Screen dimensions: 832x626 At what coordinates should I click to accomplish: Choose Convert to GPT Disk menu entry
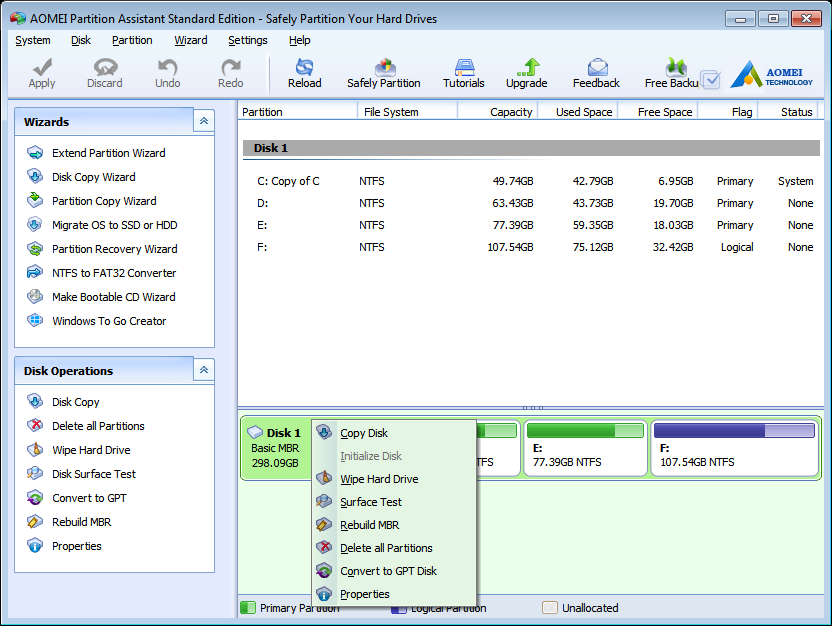pyautogui.click(x=394, y=571)
